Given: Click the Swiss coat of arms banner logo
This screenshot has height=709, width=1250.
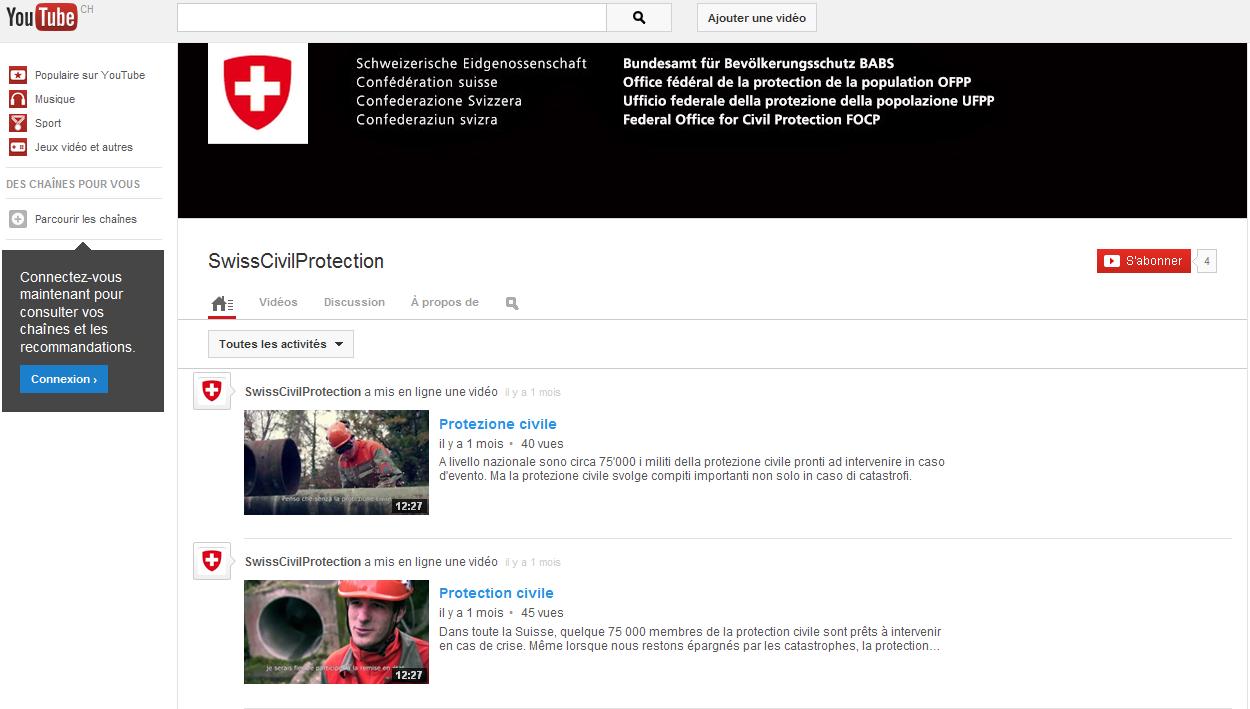Looking at the screenshot, I should pos(258,93).
